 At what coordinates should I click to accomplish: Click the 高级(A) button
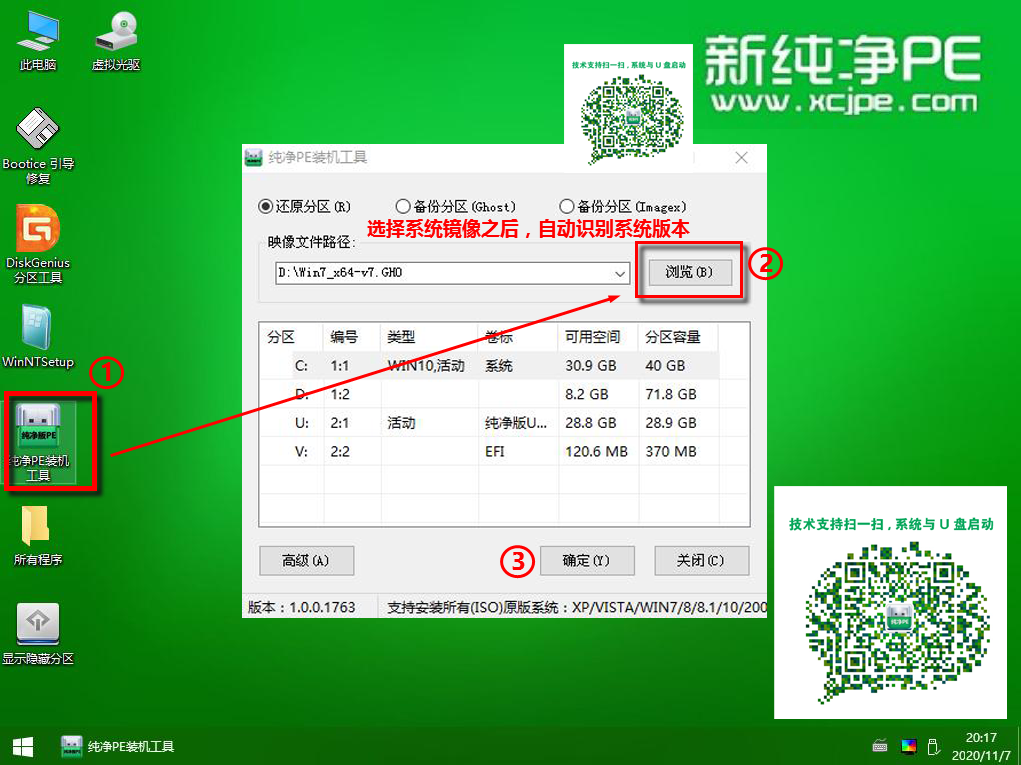click(305, 560)
